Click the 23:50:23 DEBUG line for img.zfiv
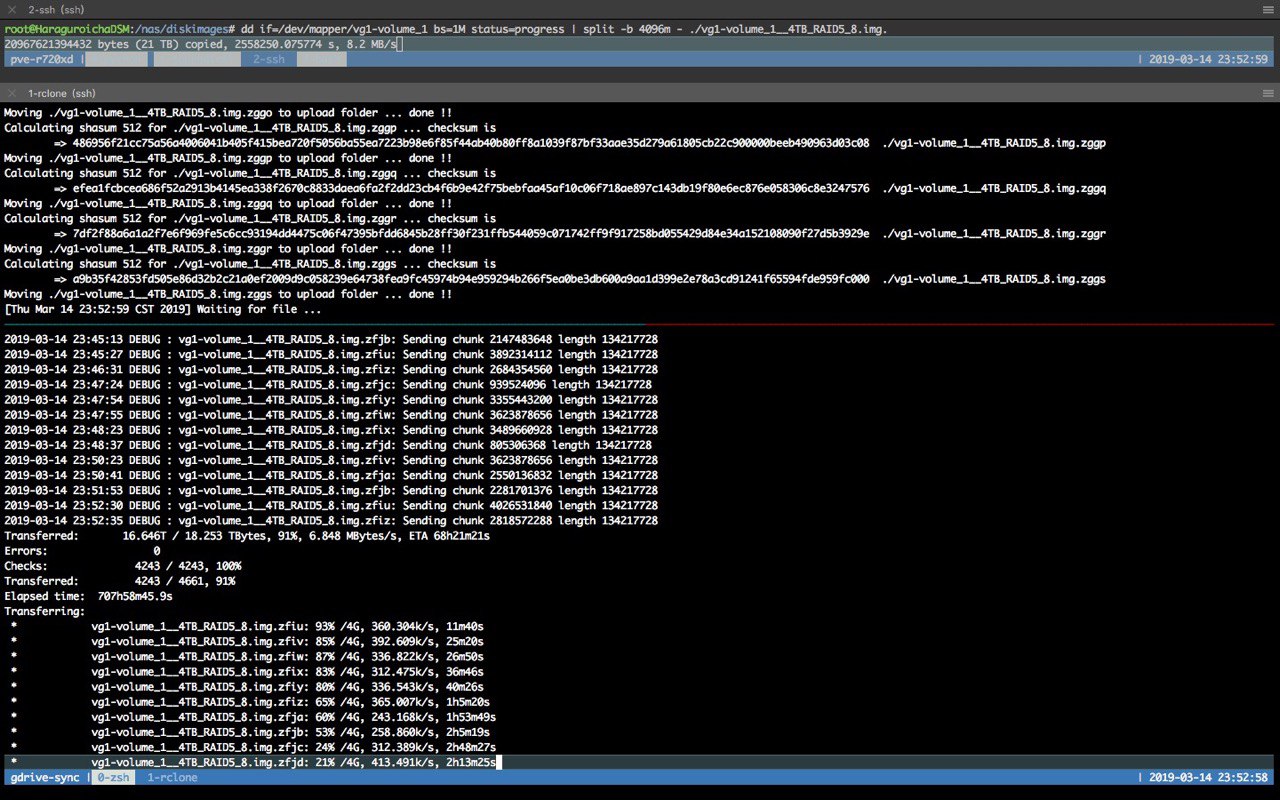Image resolution: width=1280 pixels, height=800 pixels. click(x=331, y=460)
